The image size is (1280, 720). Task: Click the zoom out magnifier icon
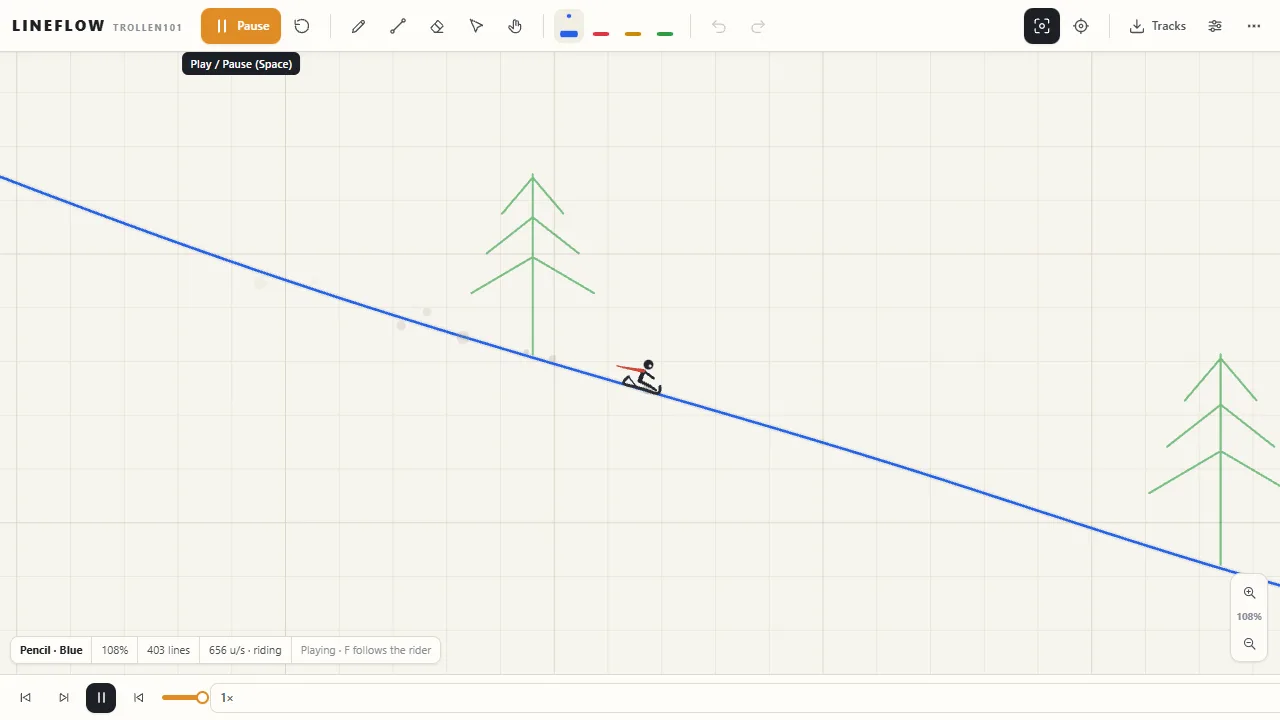click(x=1249, y=644)
